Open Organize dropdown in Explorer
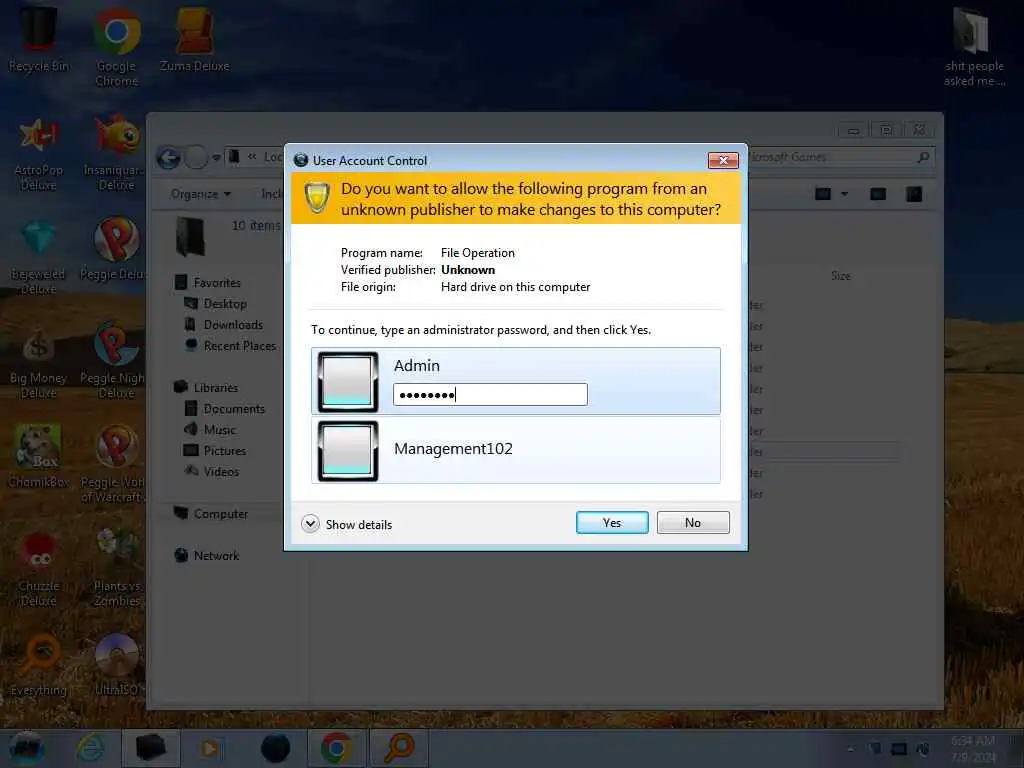 click(200, 194)
